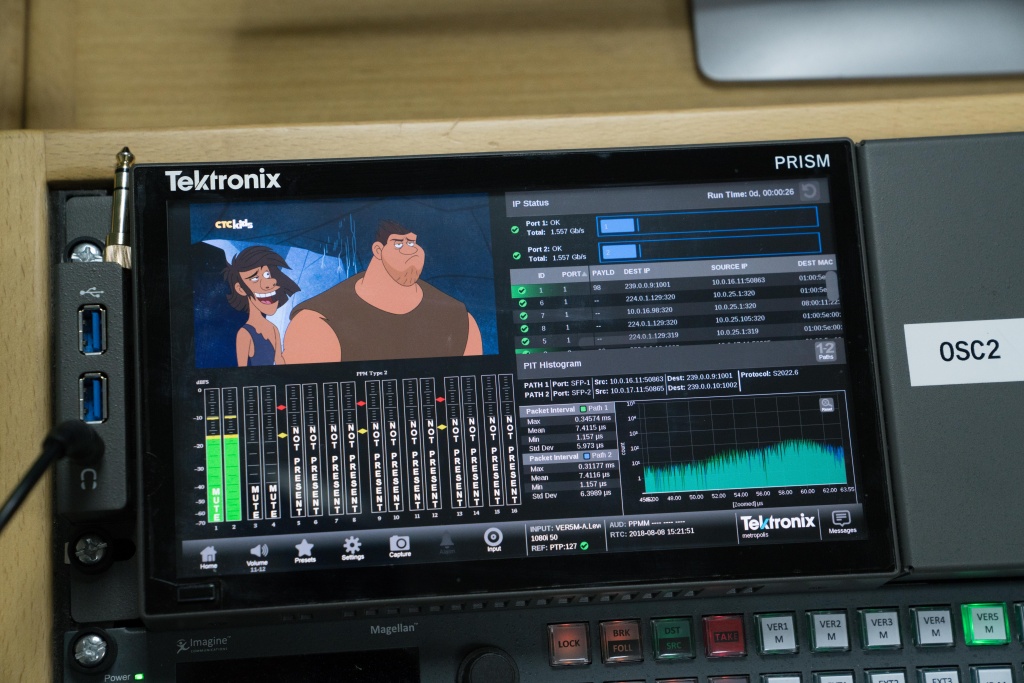The height and width of the screenshot is (683, 1024).
Task: Select the stream row with ID 5
Action: 678,337
